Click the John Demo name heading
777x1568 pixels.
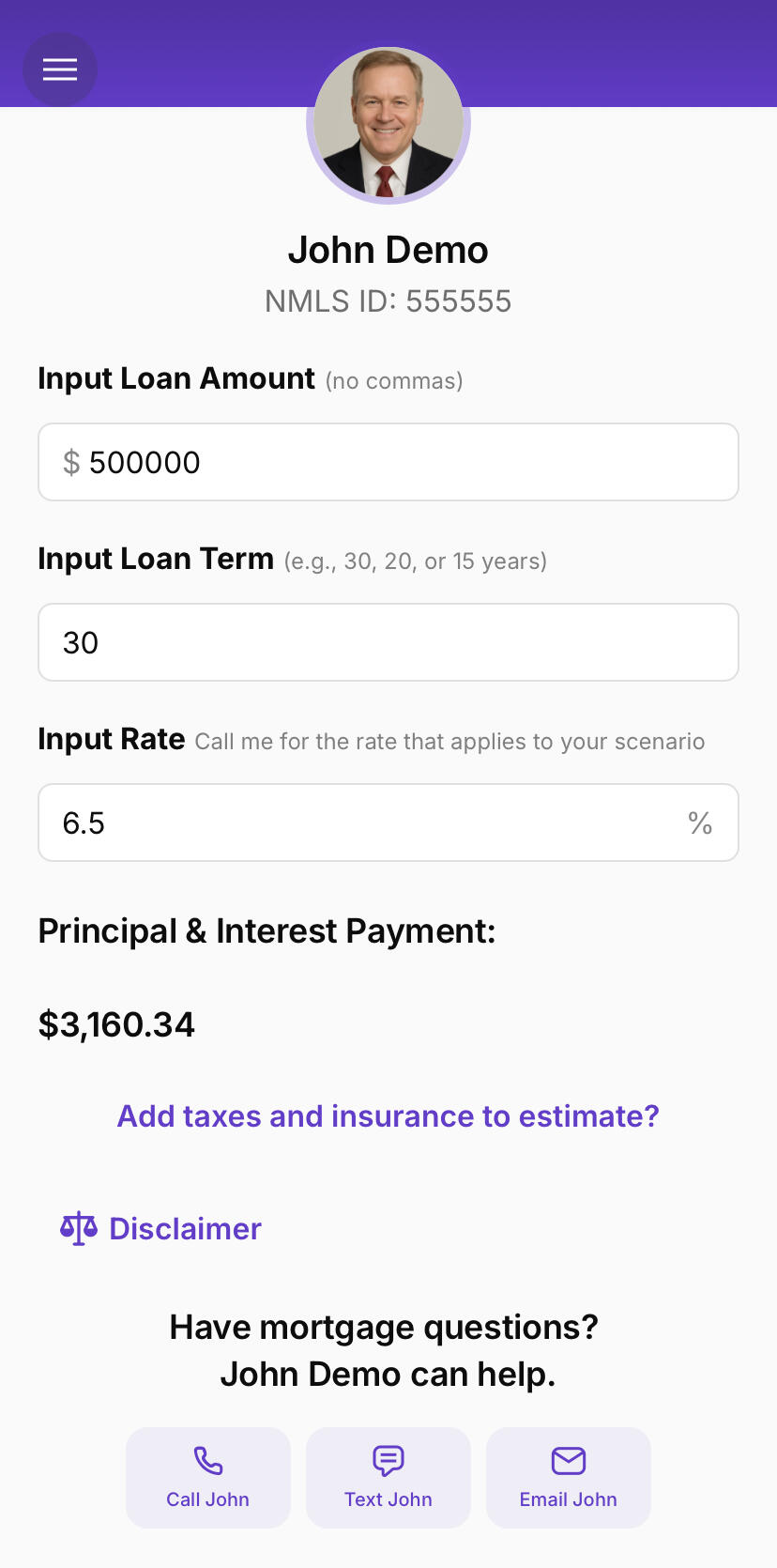click(x=388, y=251)
